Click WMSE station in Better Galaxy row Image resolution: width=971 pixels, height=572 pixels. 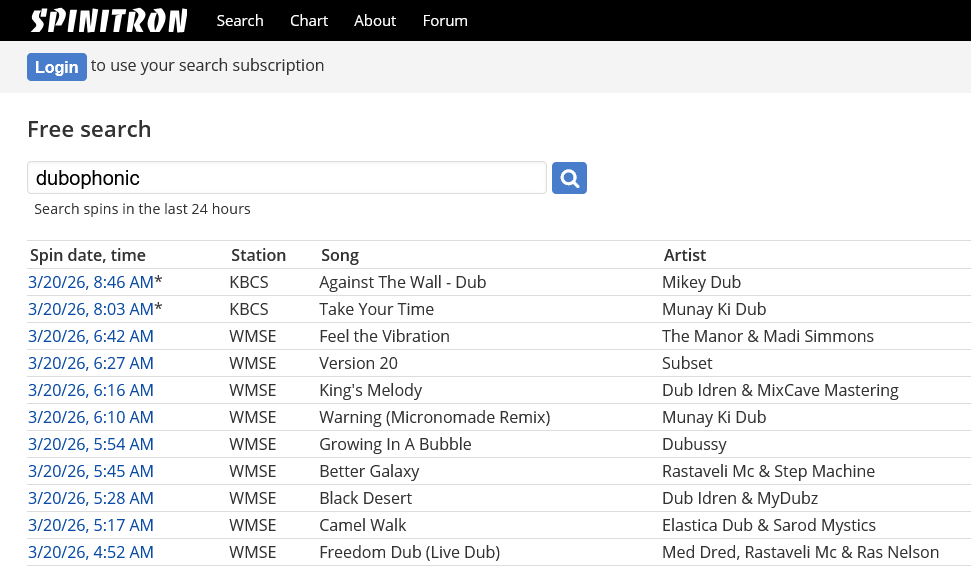pos(253,471)
